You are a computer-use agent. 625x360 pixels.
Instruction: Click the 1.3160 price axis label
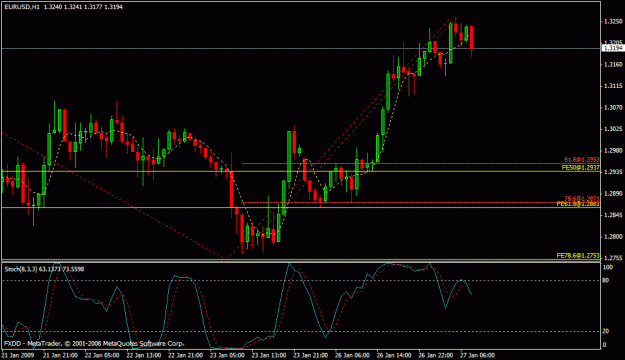(x=613, y=65)
